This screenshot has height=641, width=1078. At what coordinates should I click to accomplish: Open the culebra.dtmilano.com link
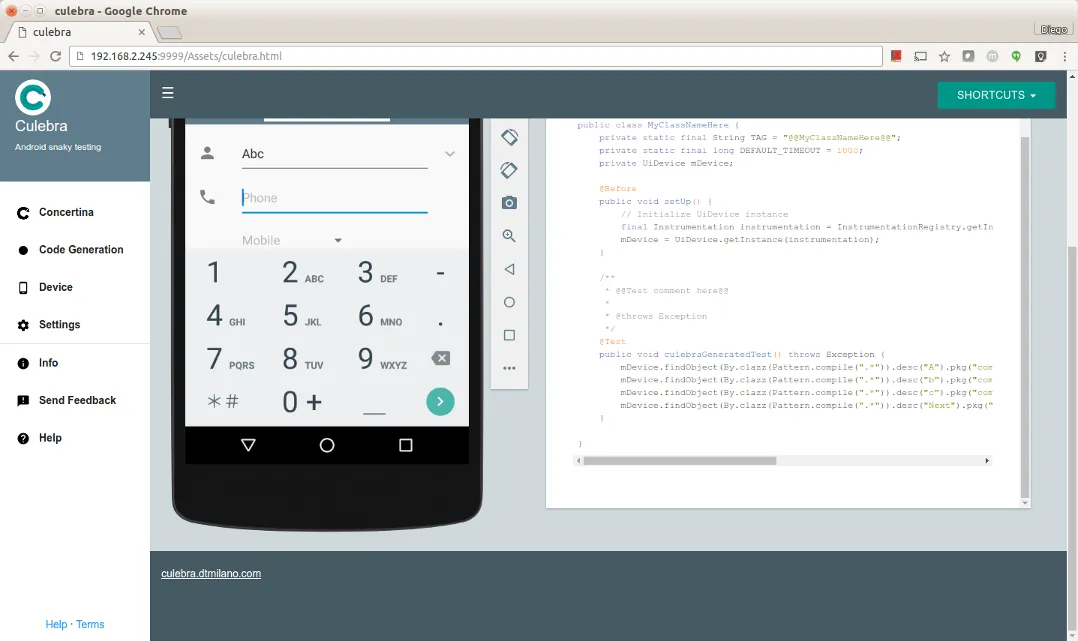click(211, 574)
